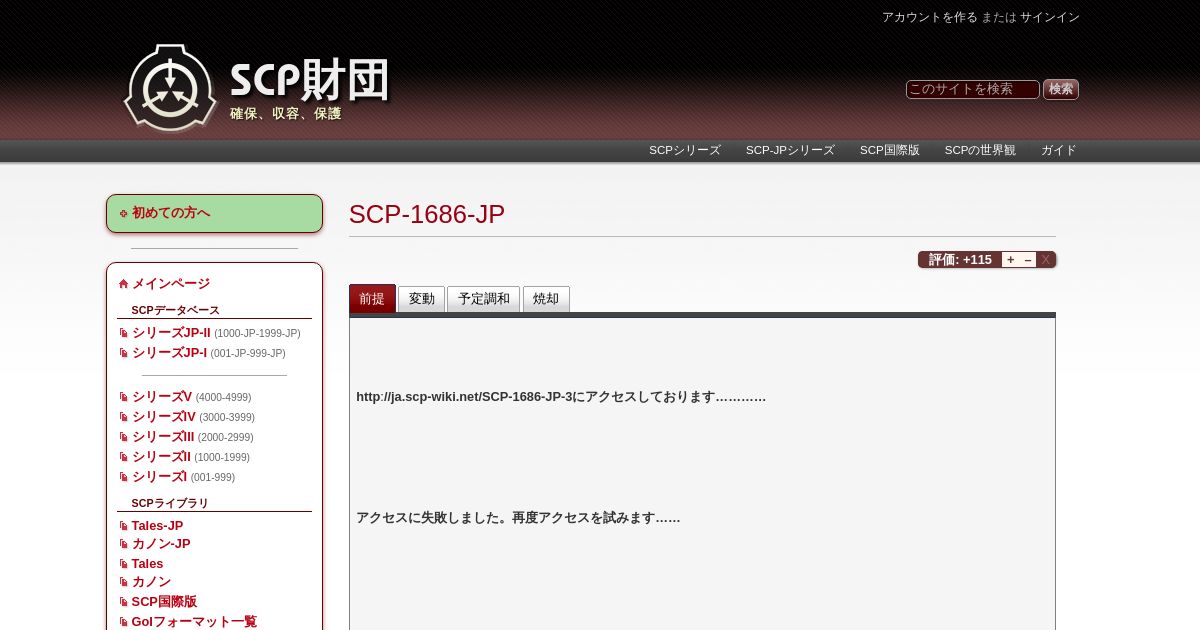Viewport: 1200px width, 630px height.
Task: Open ガイド top menu
Action: click(1059, 150)
